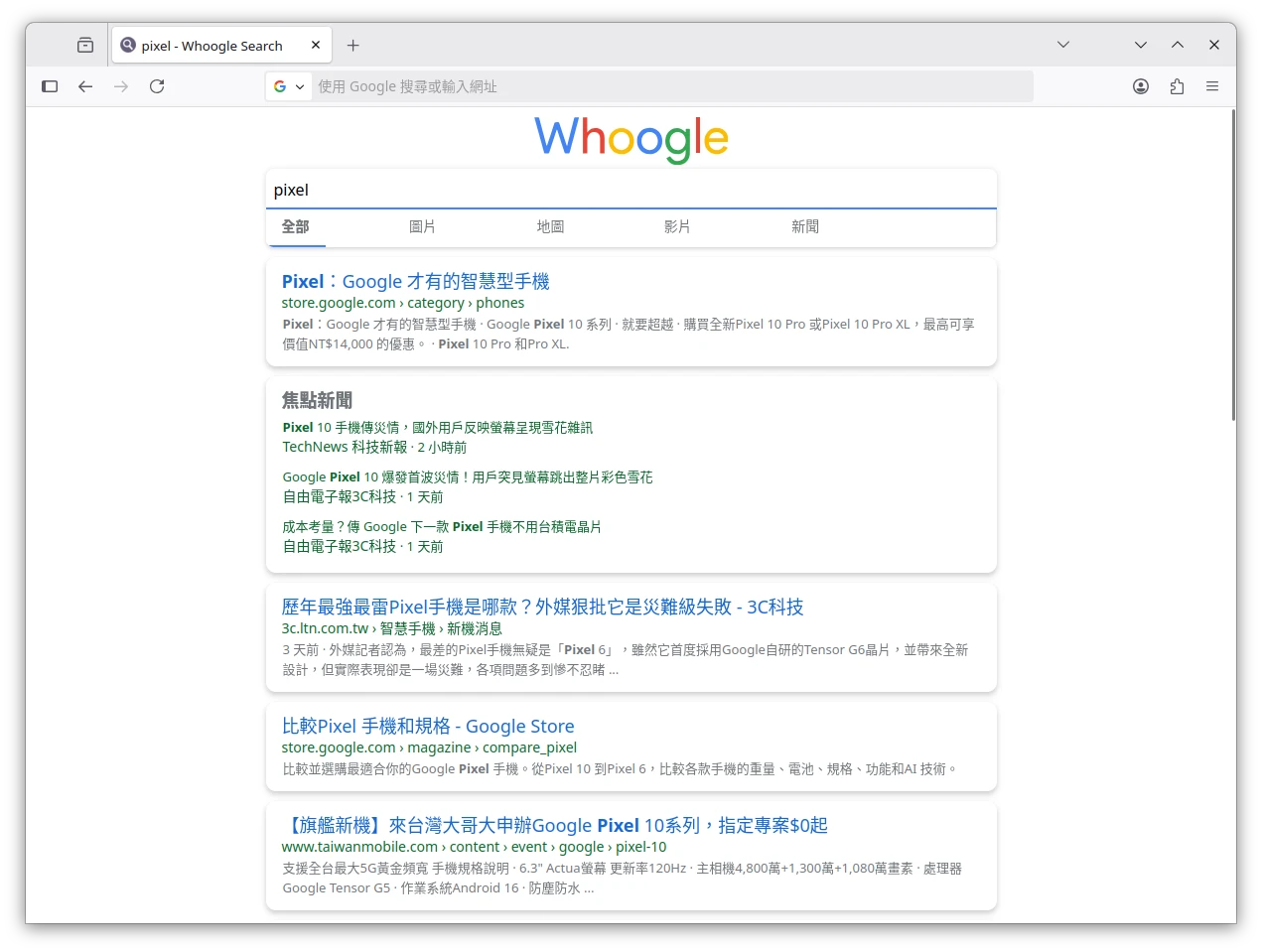Open the hamburger application menu
The image size is (1262, 952).
[1212, 86]
